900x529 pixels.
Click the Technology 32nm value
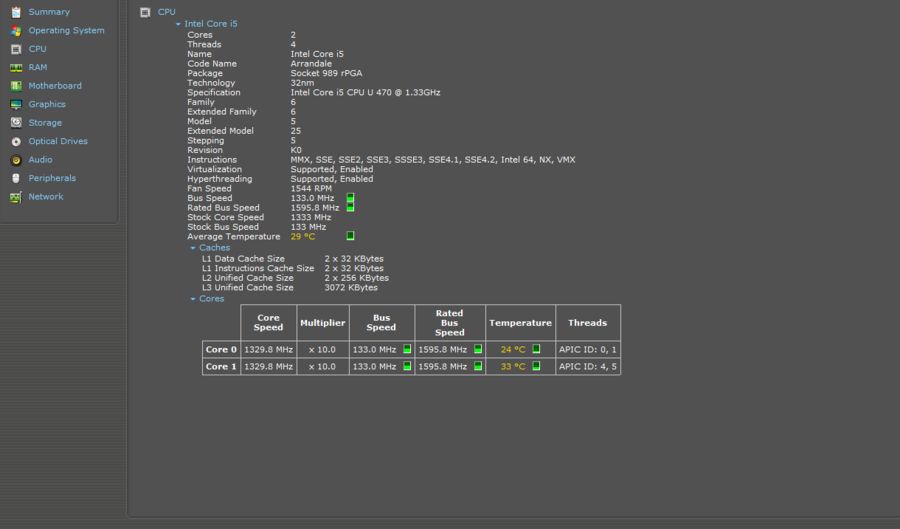click(302, 83)
